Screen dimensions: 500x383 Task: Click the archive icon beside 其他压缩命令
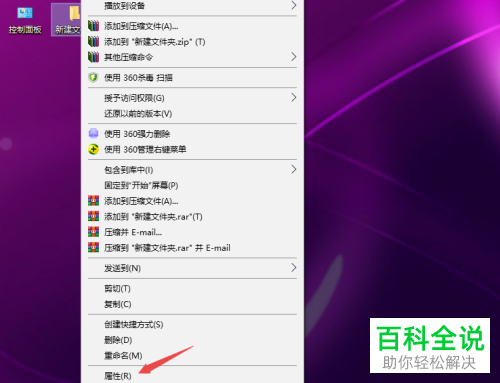coord(93,57)
